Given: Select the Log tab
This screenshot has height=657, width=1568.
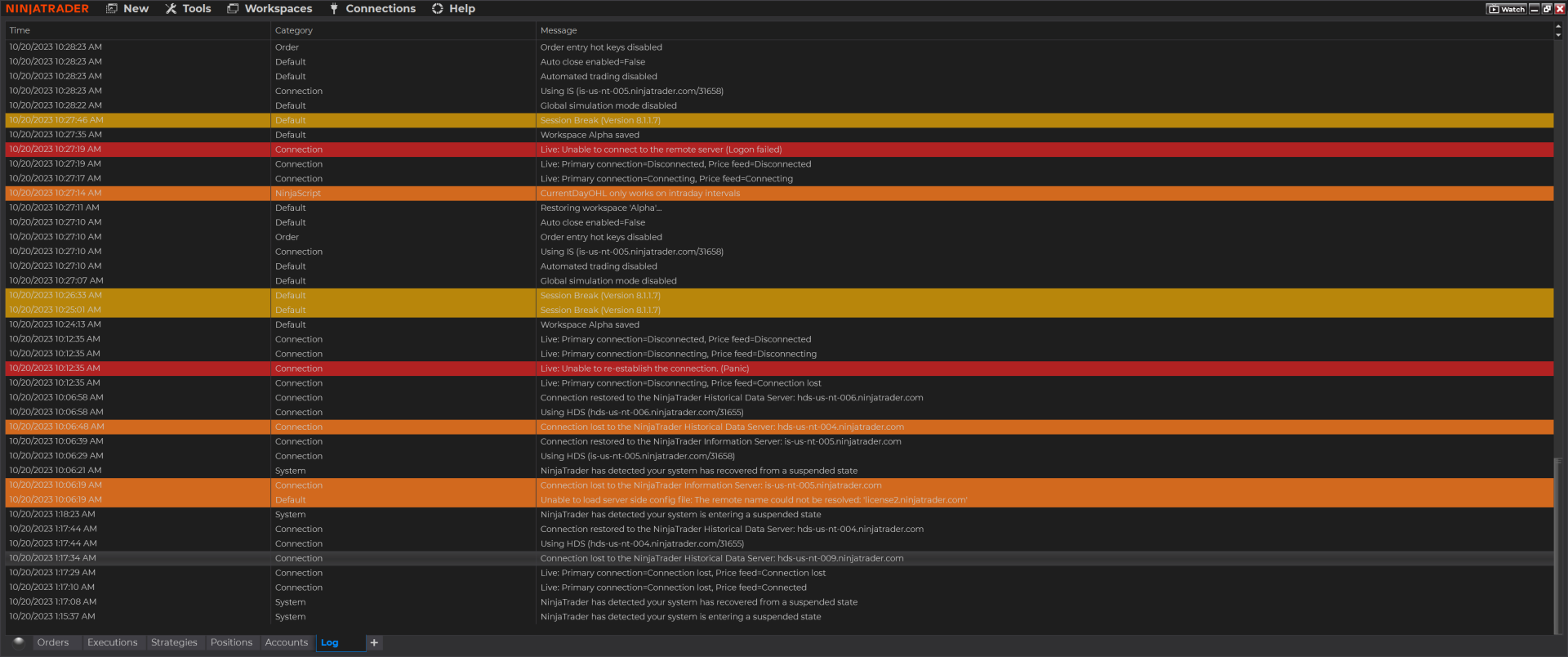Looking at the screenshot, I should pyautogui.click(x=330, y=643).
